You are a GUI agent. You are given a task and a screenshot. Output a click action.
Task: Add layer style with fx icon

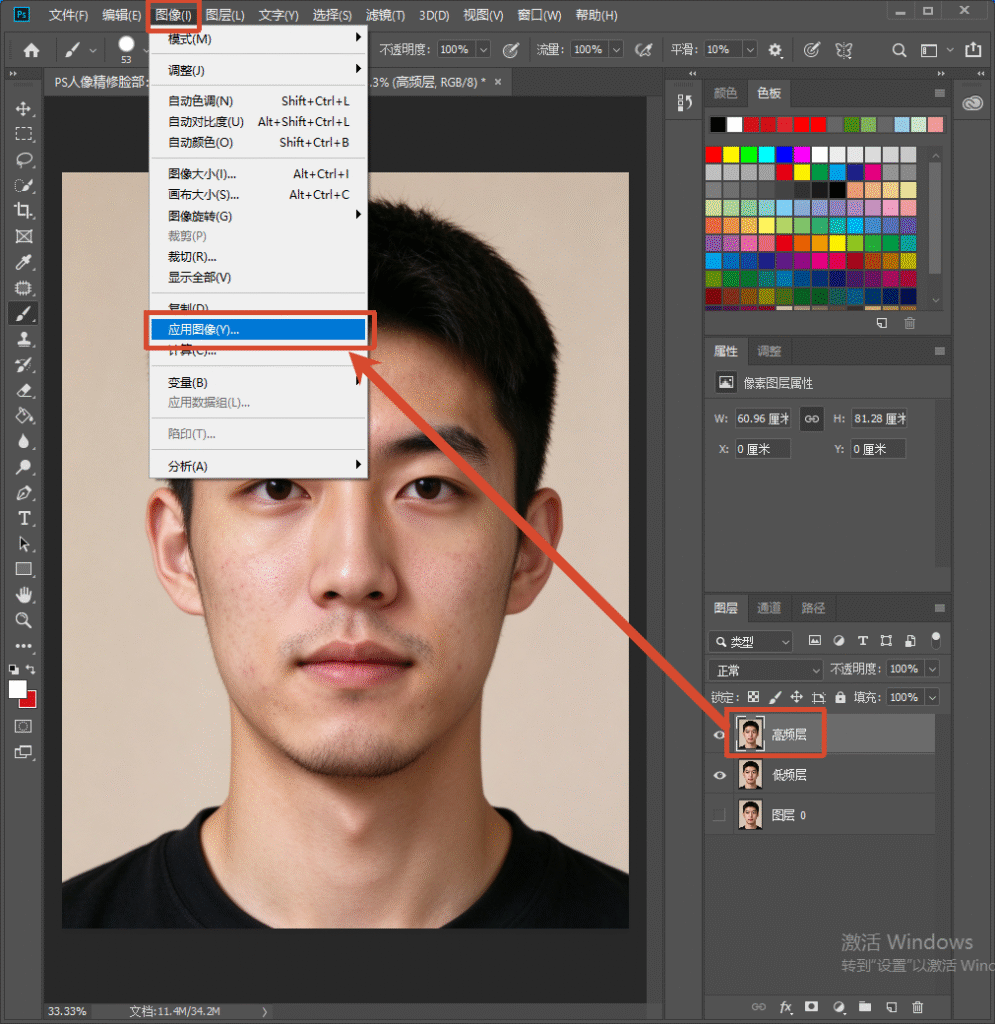(x=785, y=1007)
